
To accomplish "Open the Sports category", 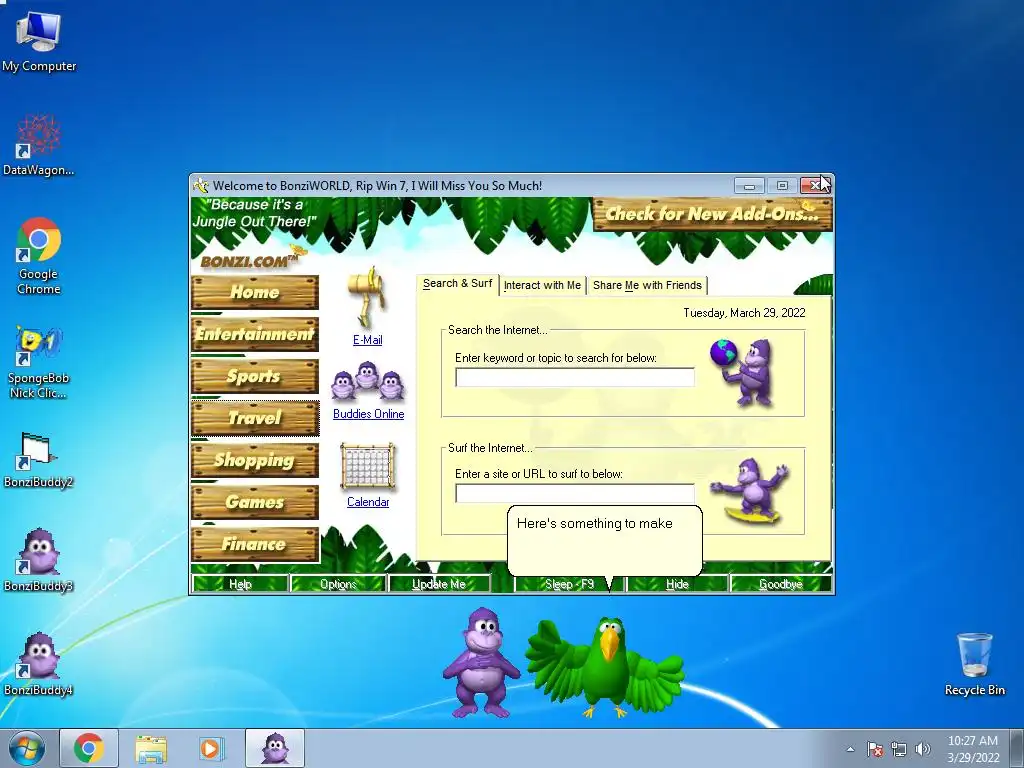I will (255, 376).
